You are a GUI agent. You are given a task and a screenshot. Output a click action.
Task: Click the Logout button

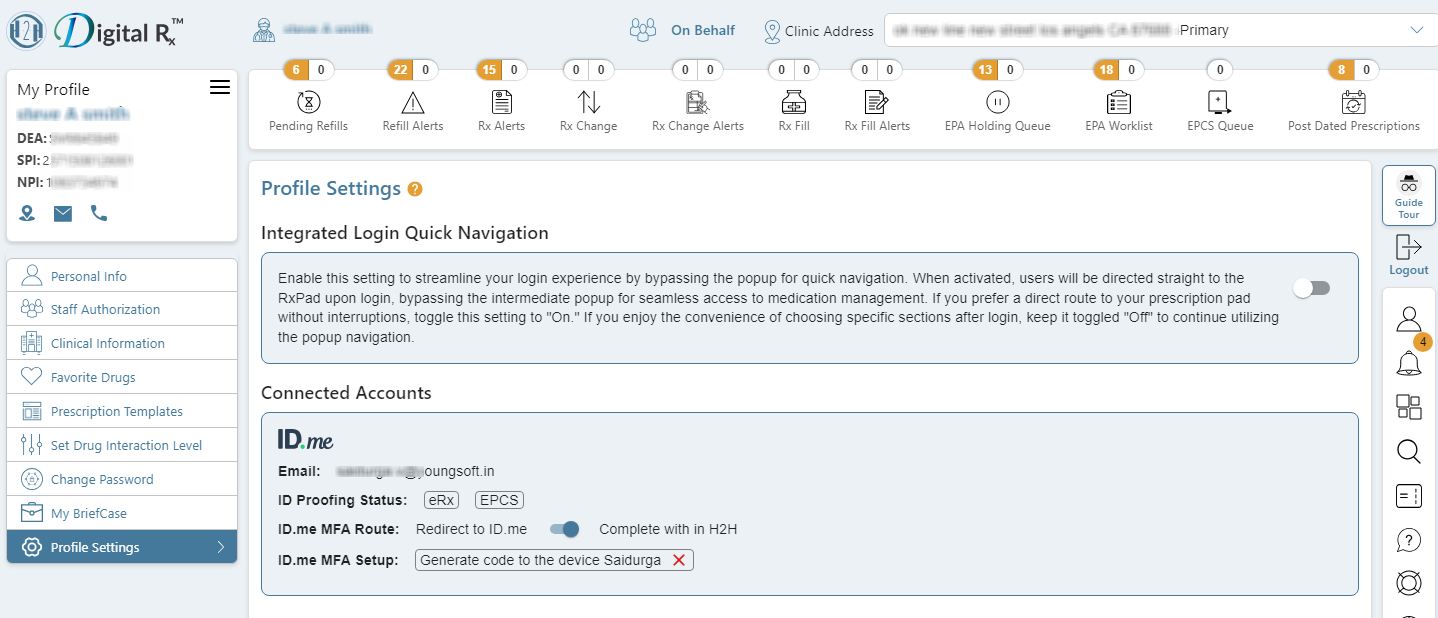[x=1408, y=255]
